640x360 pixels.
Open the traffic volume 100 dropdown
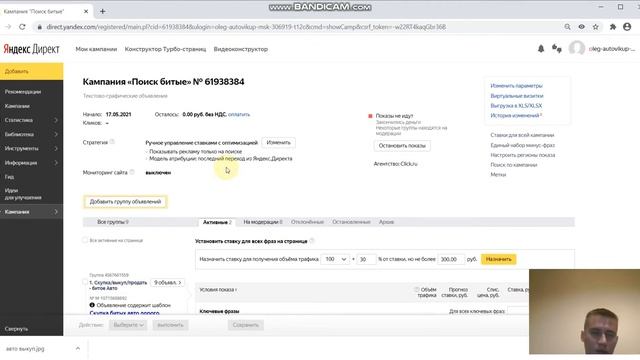335,259
